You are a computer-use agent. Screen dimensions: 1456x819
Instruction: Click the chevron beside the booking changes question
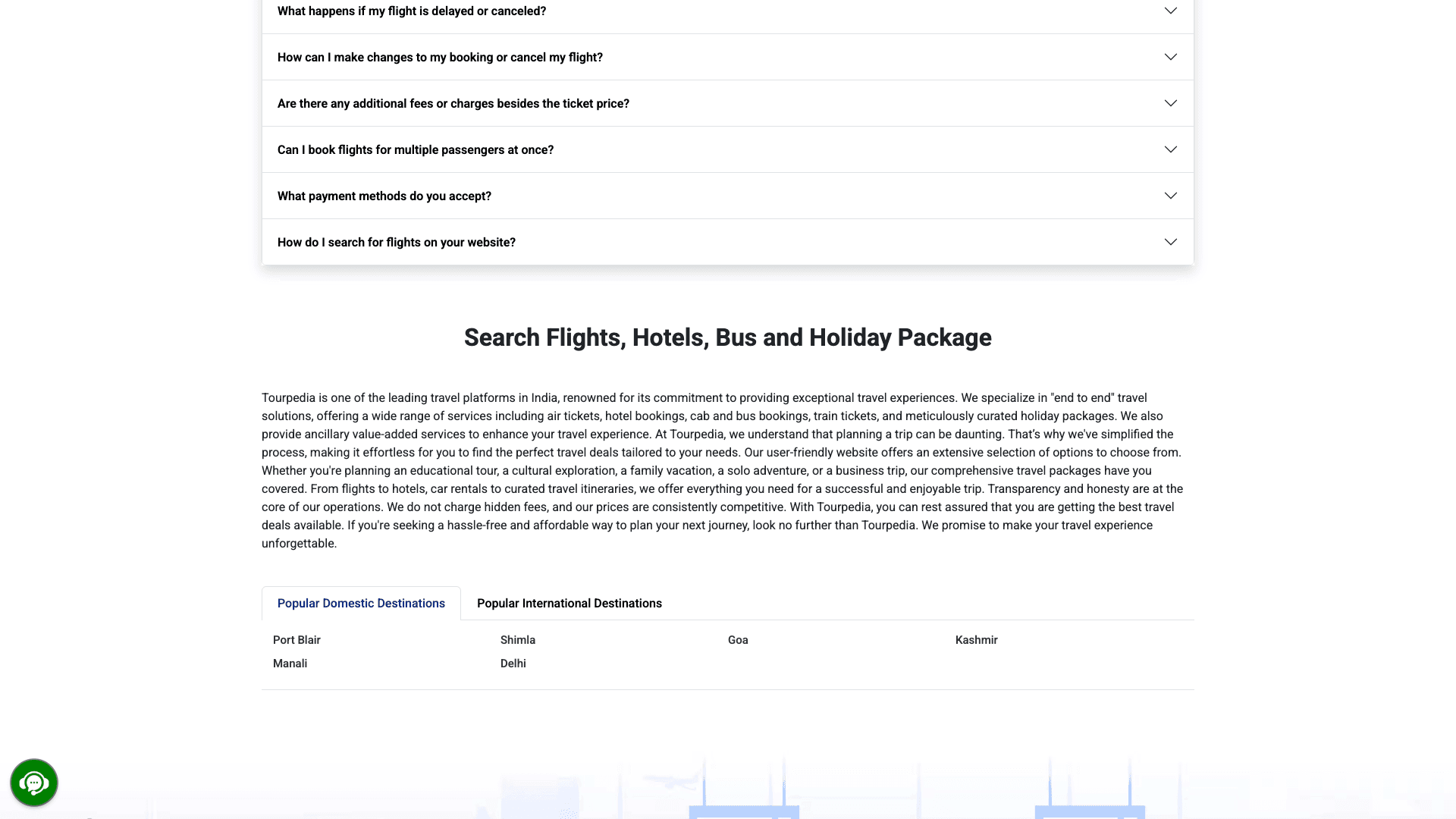(1170, 57)
